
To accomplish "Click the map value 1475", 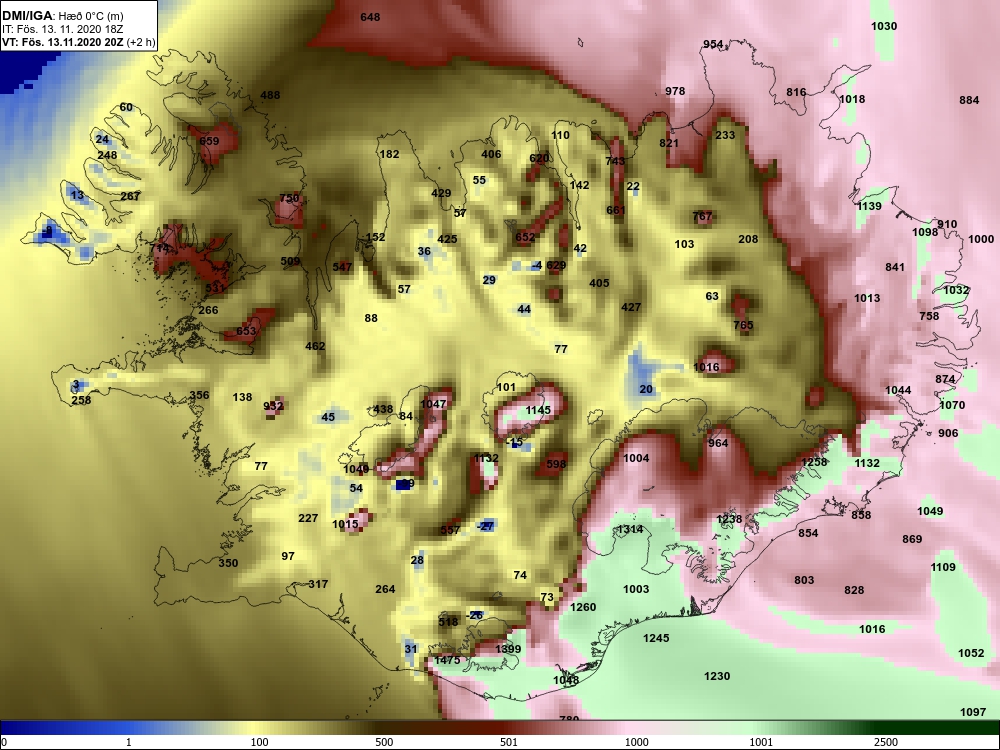I will [x=447, y=661].
